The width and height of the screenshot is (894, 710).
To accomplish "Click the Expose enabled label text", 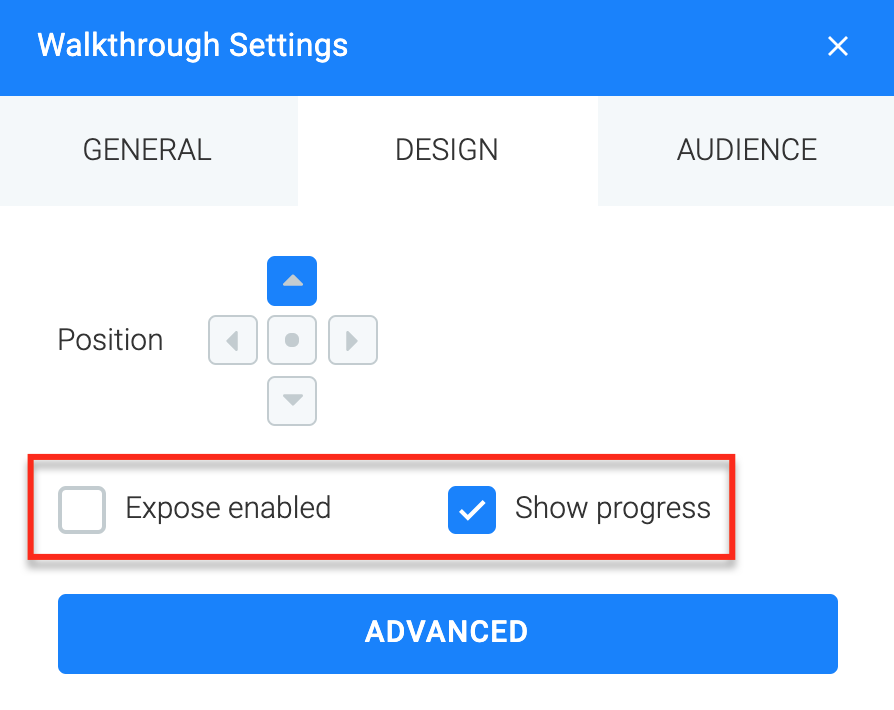I will tap(228, 508).
